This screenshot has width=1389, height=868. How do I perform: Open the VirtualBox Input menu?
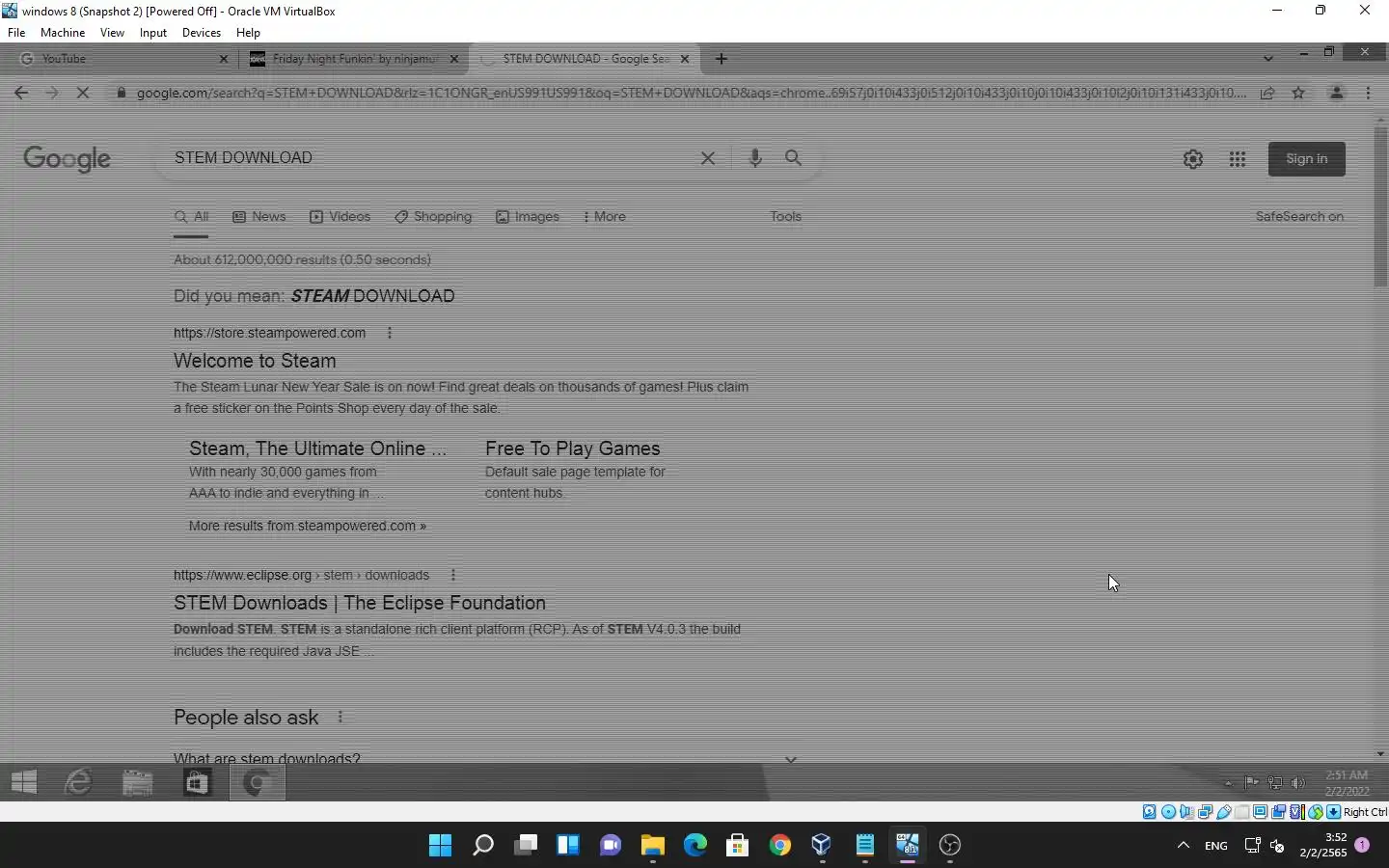tap(152, 32)
